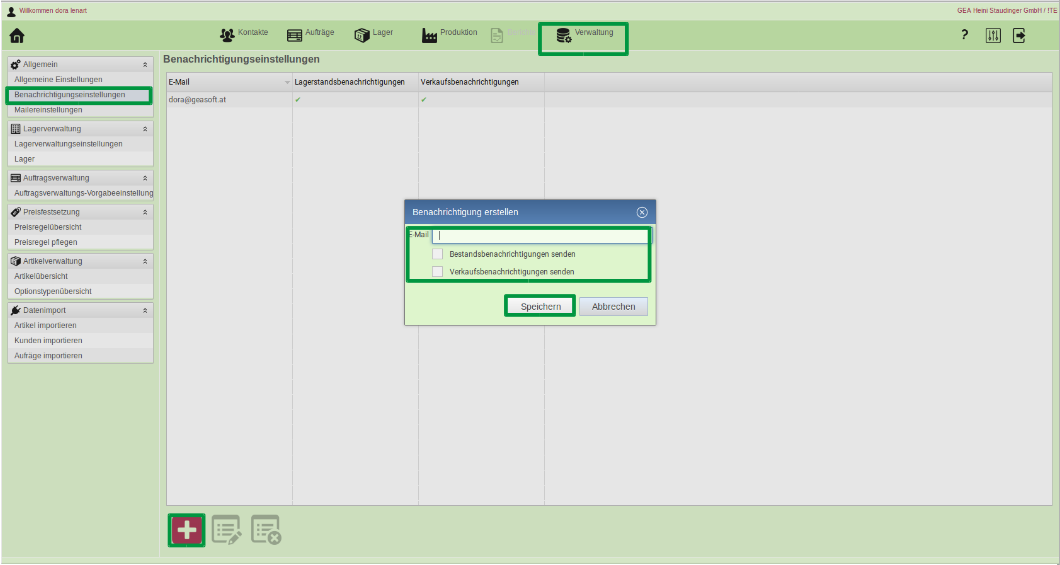The height and width of the screenshot is (565, 1060).
Task: Open Preisregelübersicht in the sidebar
Action: 48,227
